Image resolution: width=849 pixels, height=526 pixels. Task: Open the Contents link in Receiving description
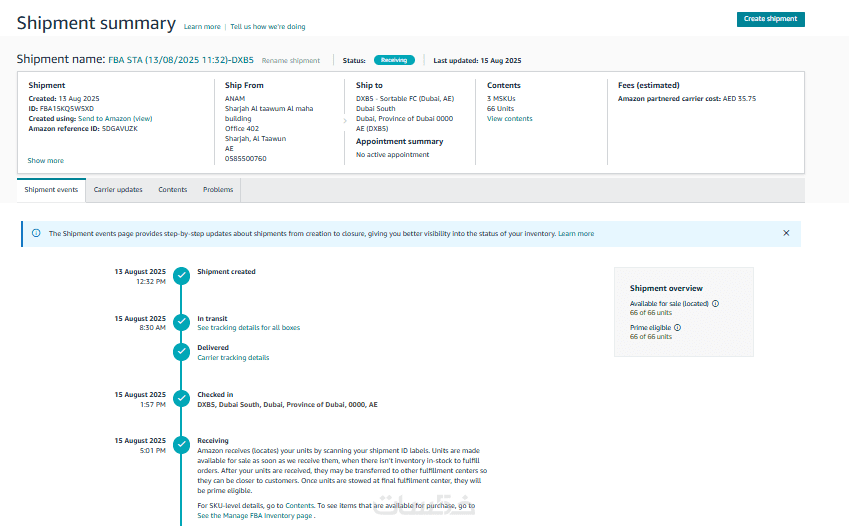click(x=299, y=505)
